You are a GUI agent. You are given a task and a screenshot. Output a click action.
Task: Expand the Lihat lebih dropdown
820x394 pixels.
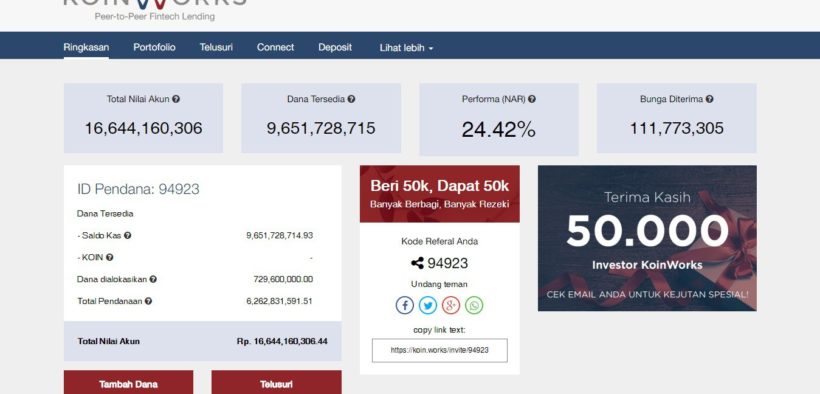click(406, 48)
